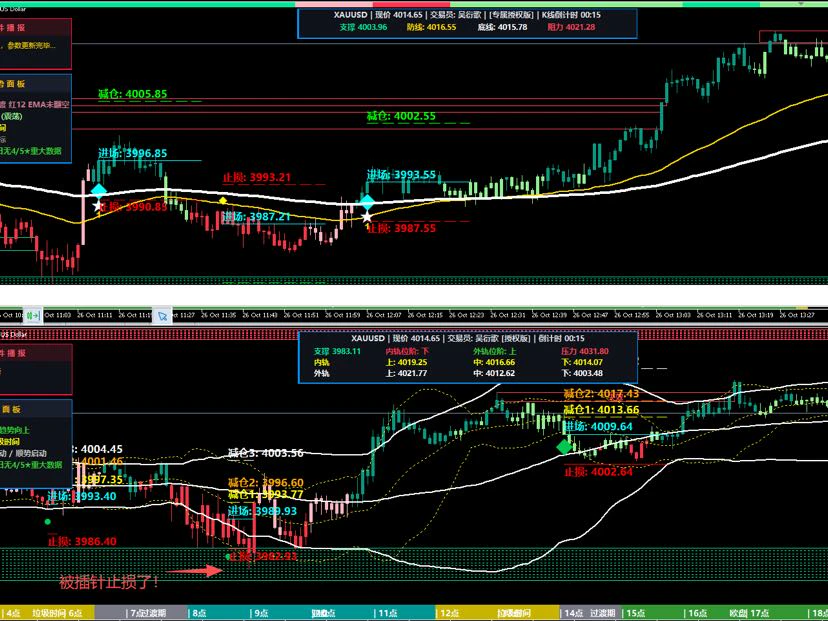Click the 阻力 4021.28 value in the top info box
This screenshot has width=828, height=621.
point(571,27)
